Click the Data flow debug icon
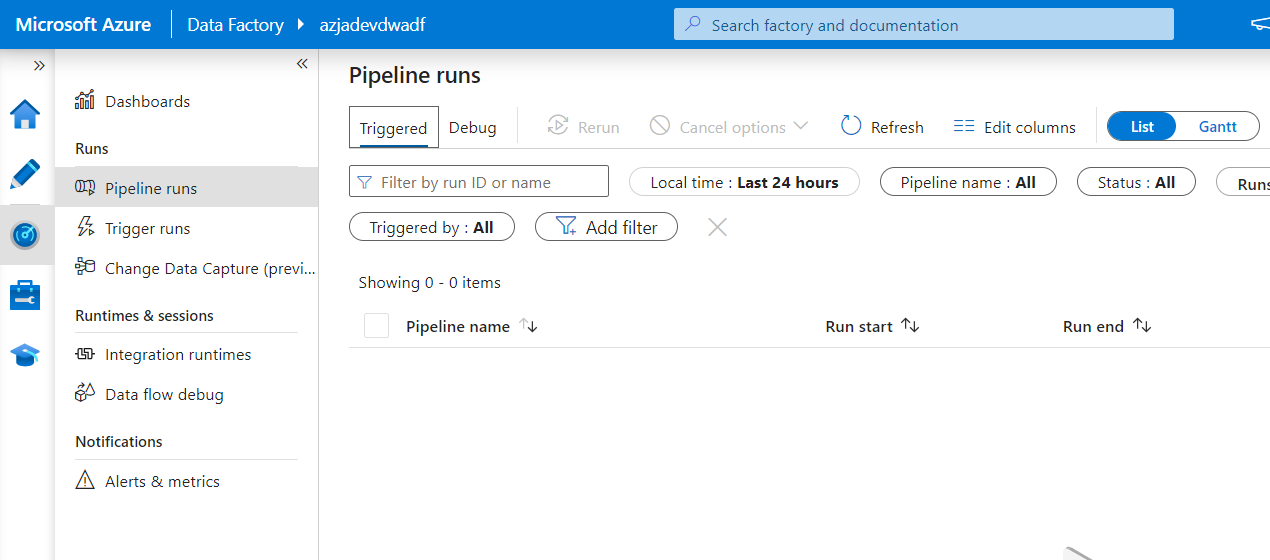The width and height of the screenshot is (1270, 560). [85, 393]
